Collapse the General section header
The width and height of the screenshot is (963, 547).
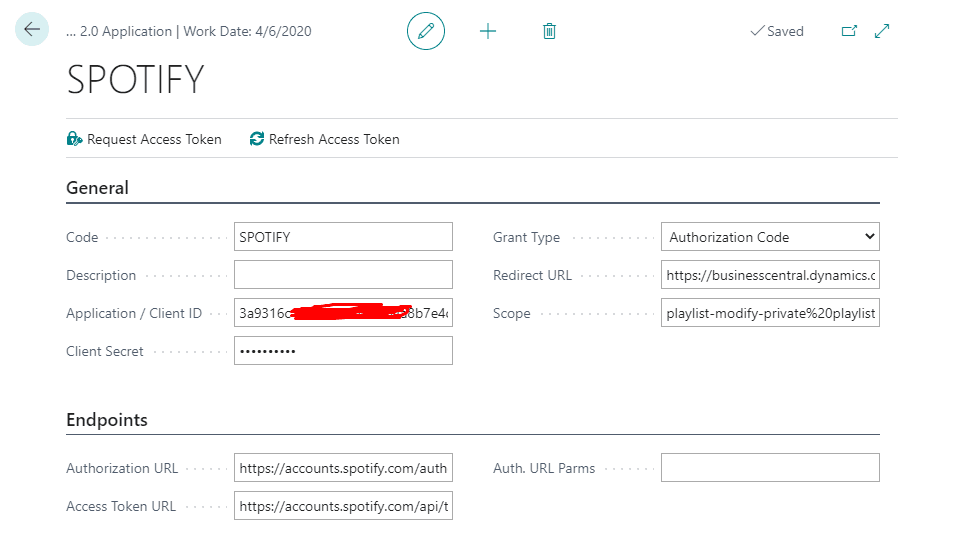coord(98,188)
